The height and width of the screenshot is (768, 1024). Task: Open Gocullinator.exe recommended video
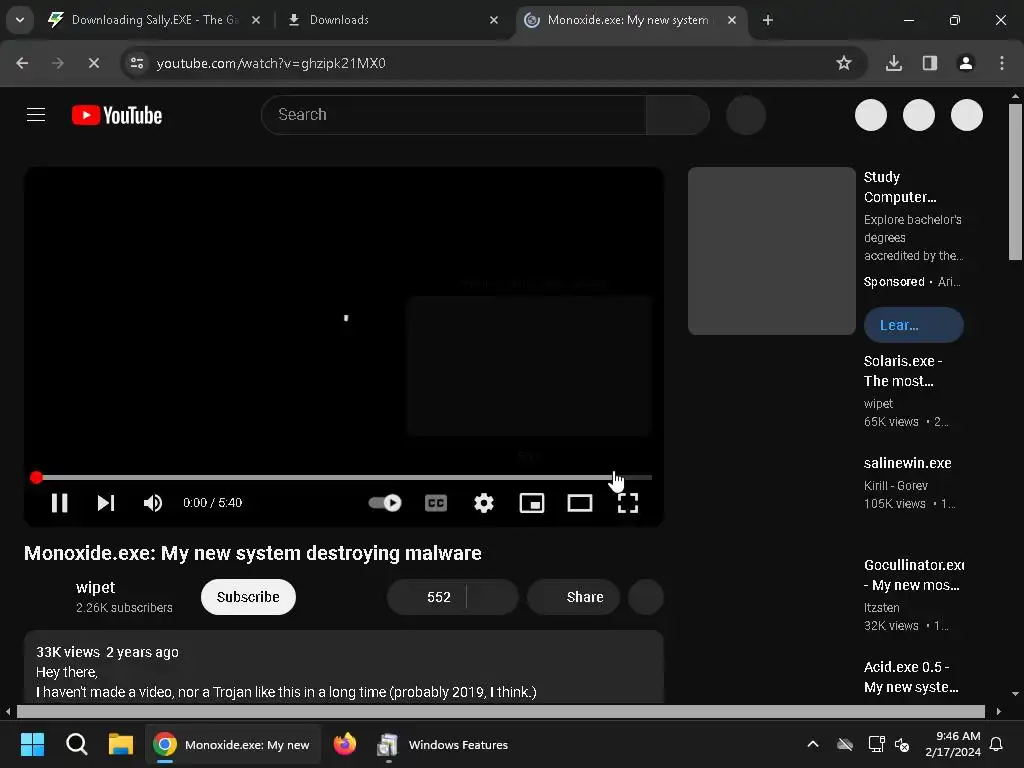(913, 575)
